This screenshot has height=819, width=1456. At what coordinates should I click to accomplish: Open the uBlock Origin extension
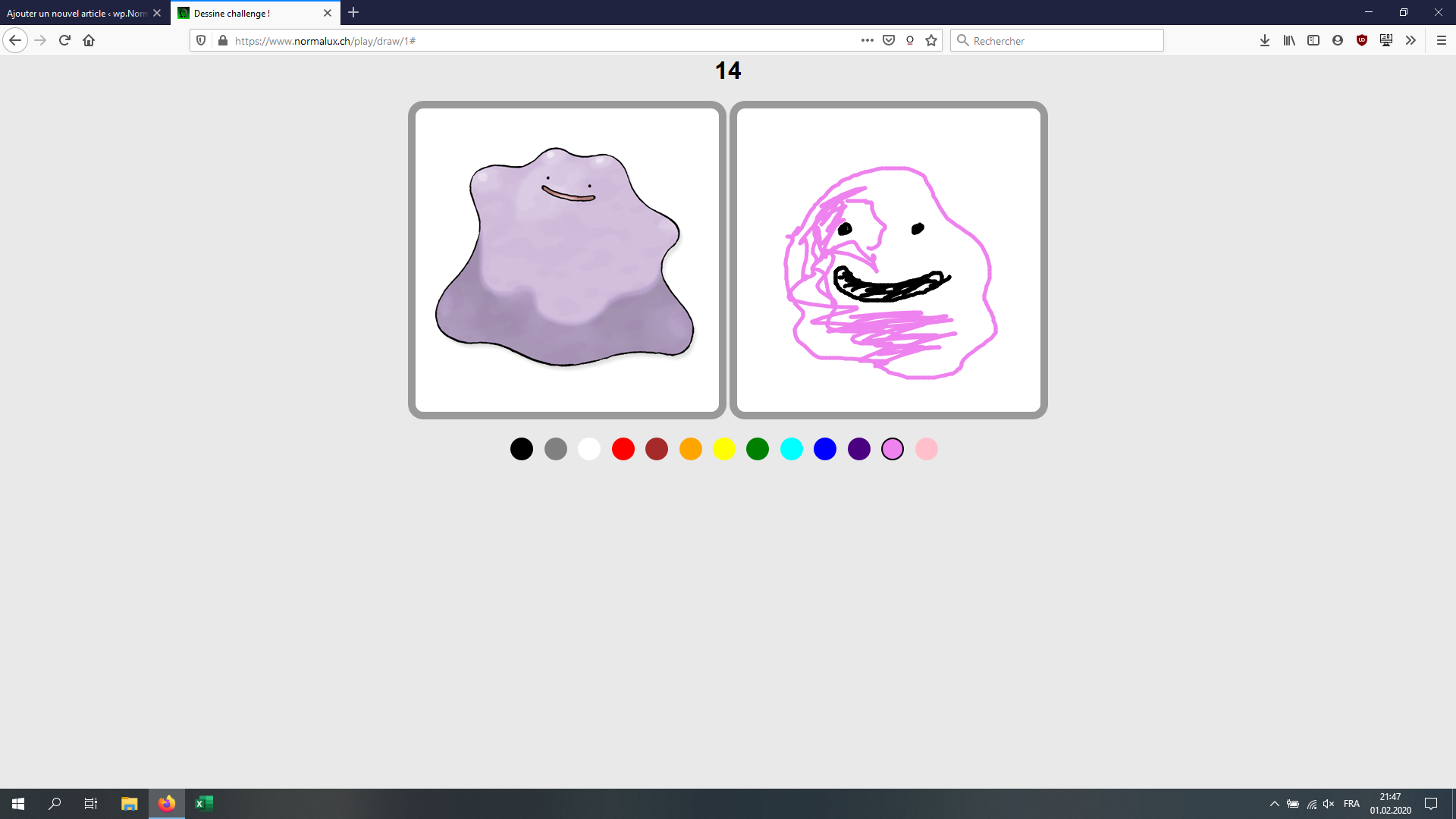(x=1362, y=40)
